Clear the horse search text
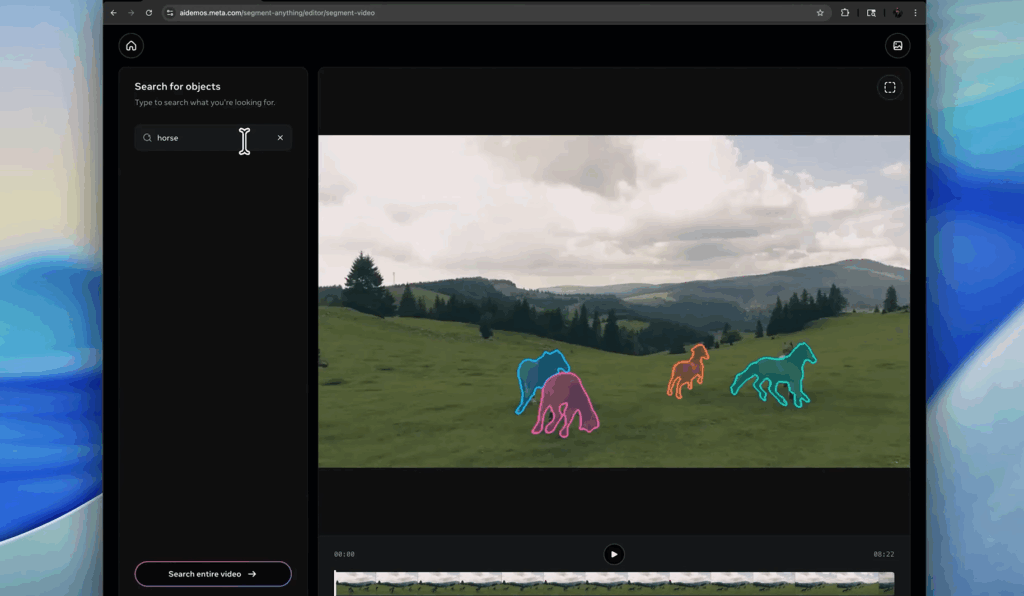1024x596 pixels. click(280, 138)
